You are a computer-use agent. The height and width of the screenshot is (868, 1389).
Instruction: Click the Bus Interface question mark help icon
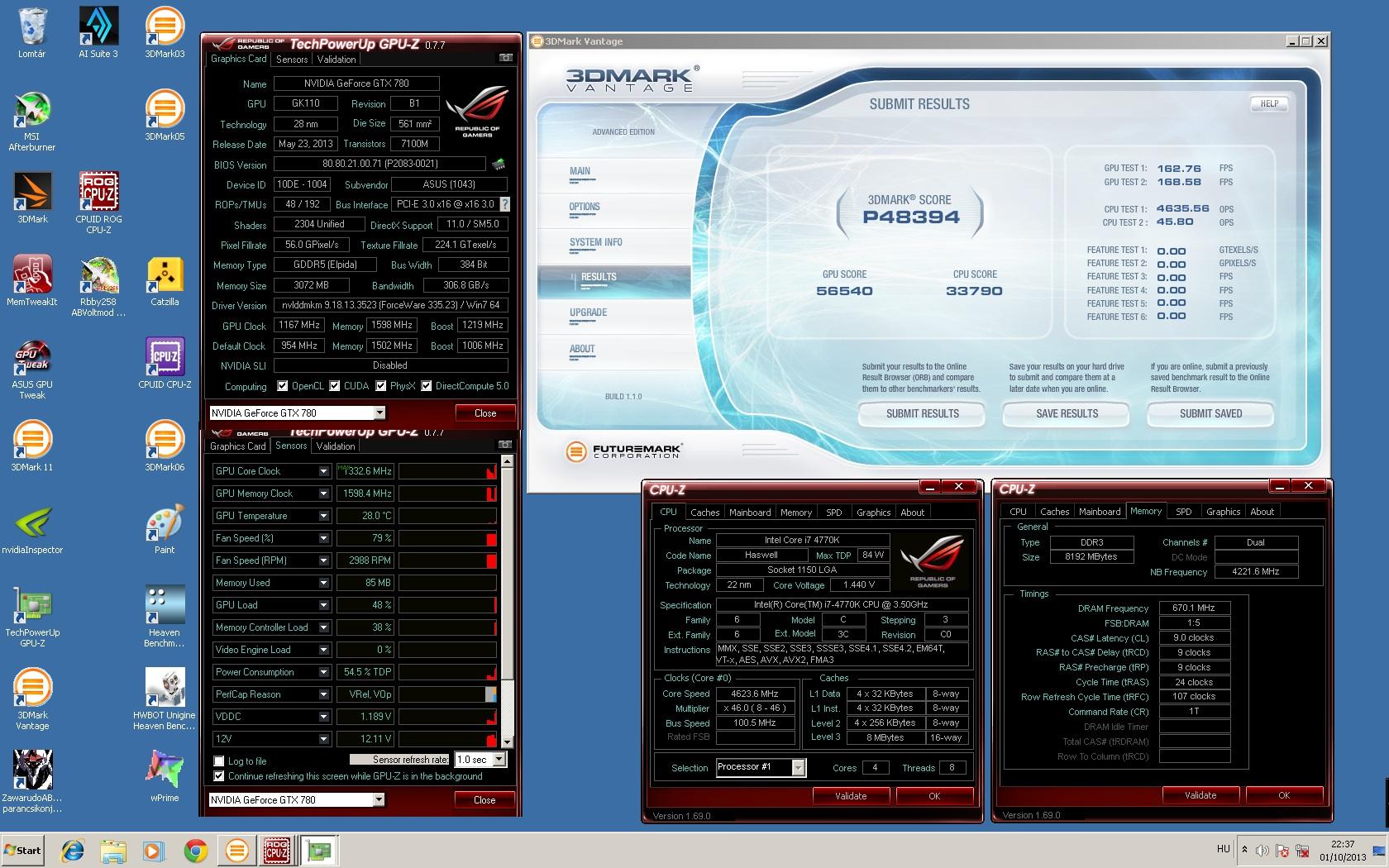click(505, 204)
